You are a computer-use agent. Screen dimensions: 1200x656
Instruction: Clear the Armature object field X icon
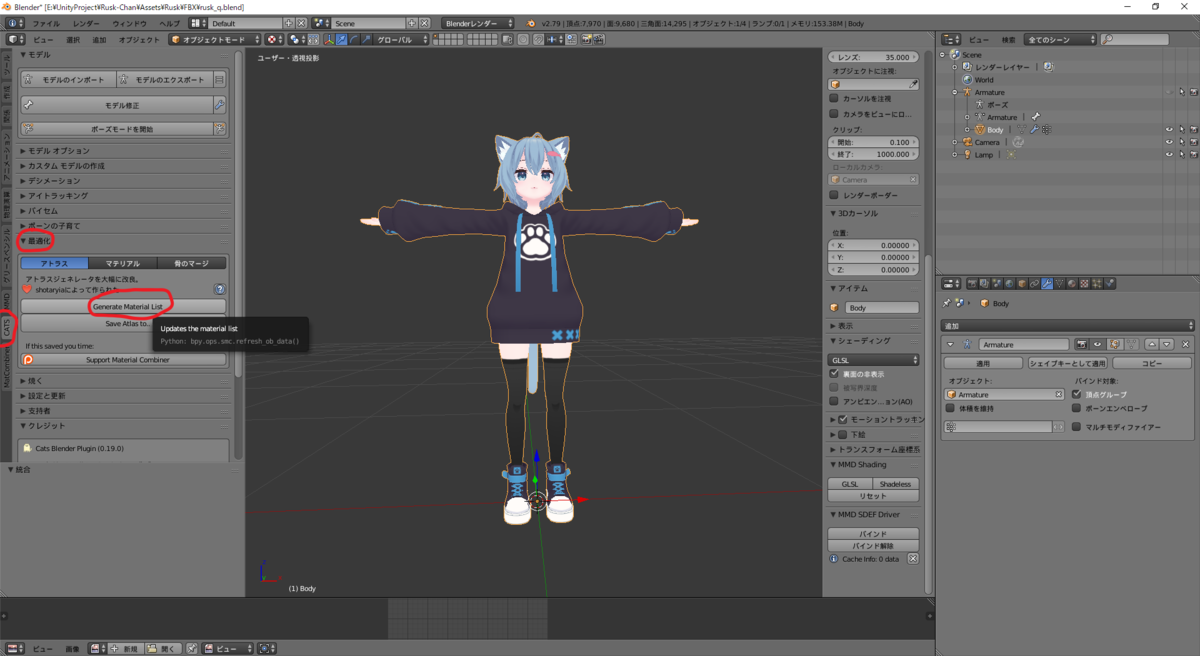[1059, 395]
